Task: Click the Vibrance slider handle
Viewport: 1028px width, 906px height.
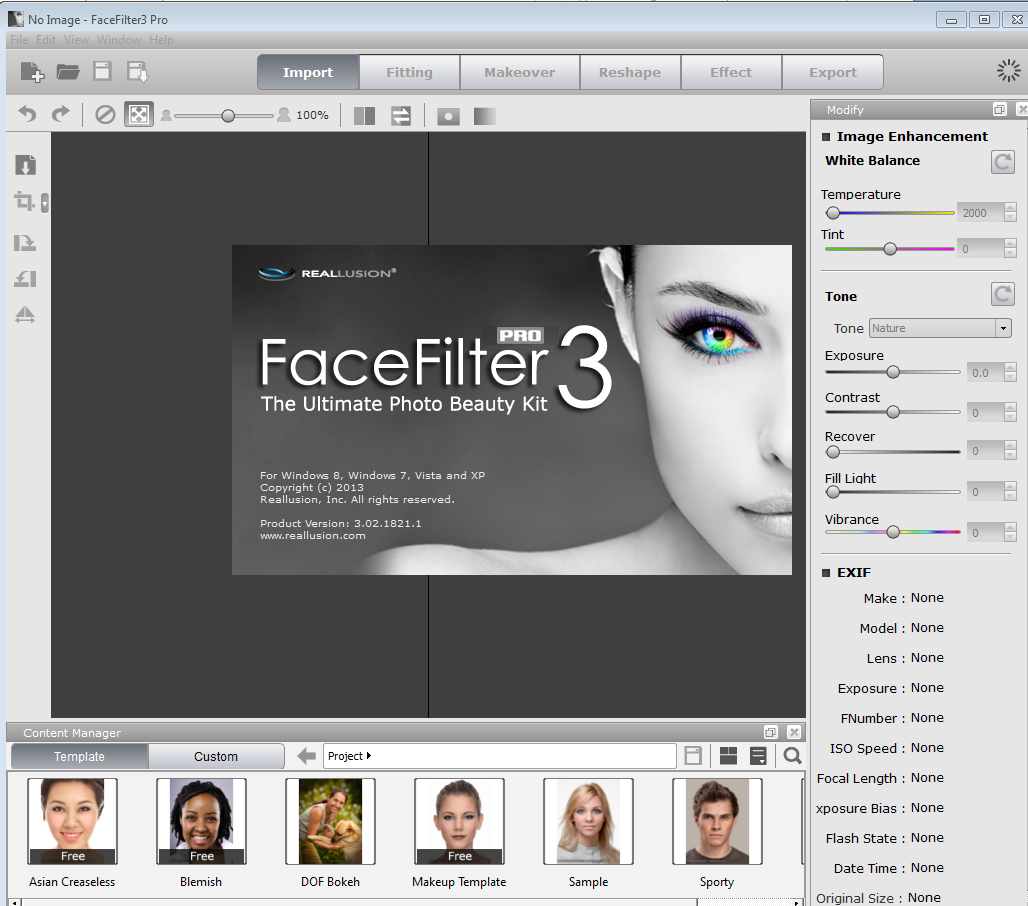Action: [893, 532]
